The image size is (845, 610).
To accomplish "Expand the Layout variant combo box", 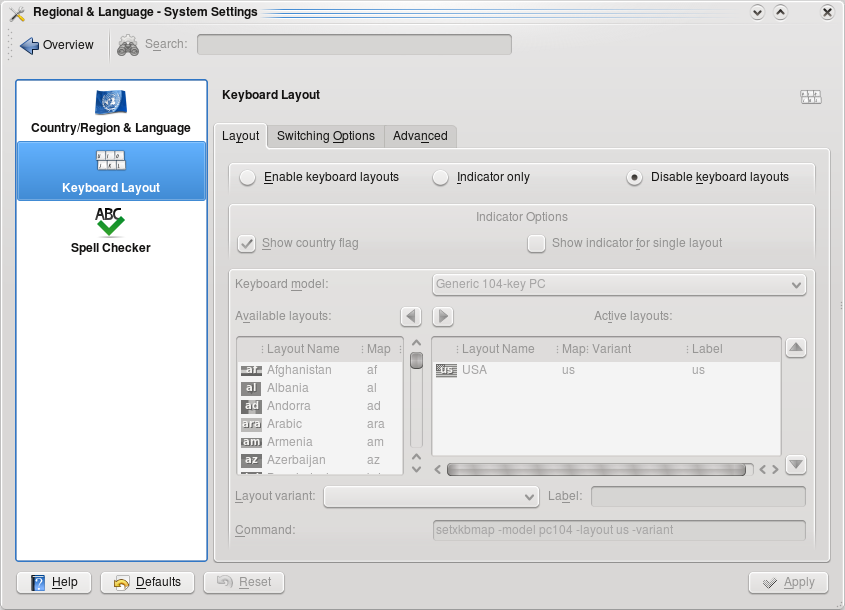I will click(431, 497).
